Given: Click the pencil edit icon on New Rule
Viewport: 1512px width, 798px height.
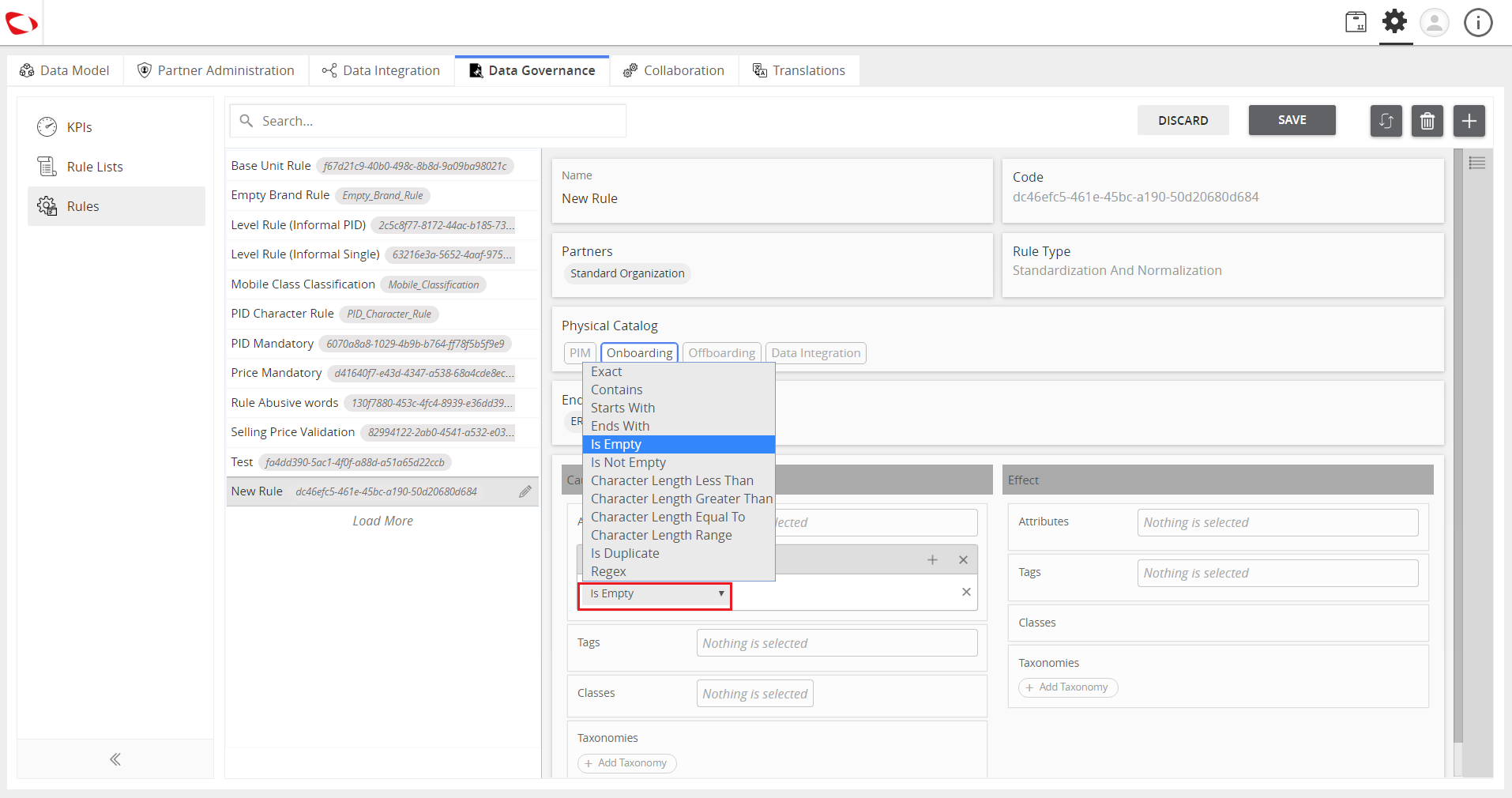Looking at the screenshot, I should [x=525, y=491].
